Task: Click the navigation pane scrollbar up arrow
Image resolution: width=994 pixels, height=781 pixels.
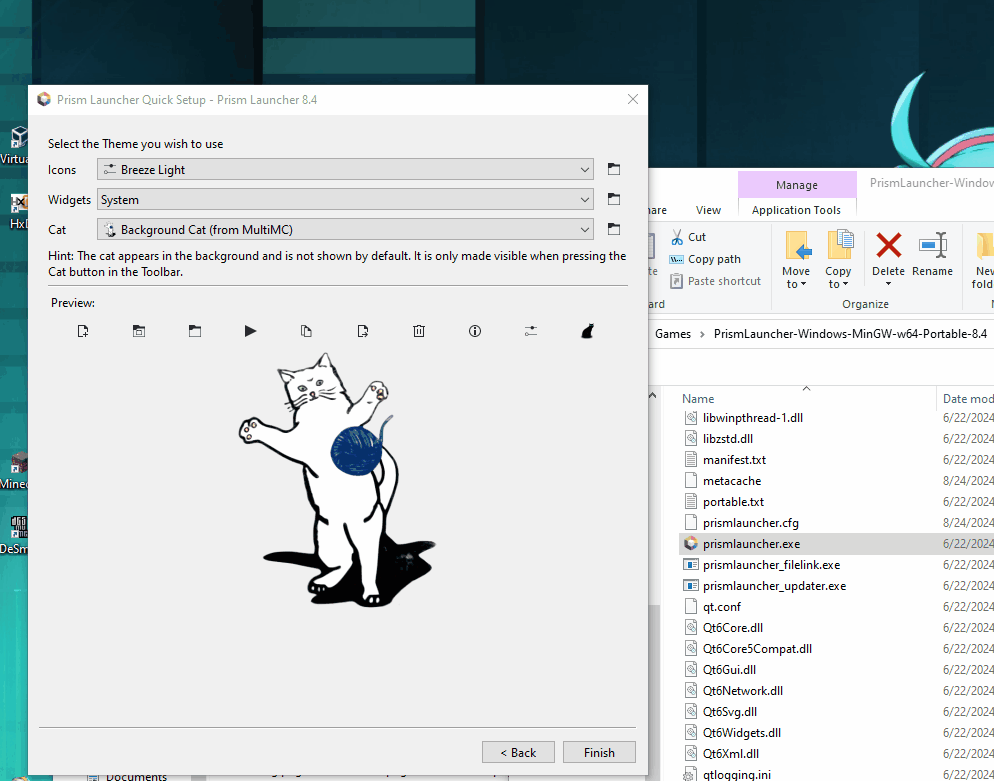Action: tap(653, 396)
